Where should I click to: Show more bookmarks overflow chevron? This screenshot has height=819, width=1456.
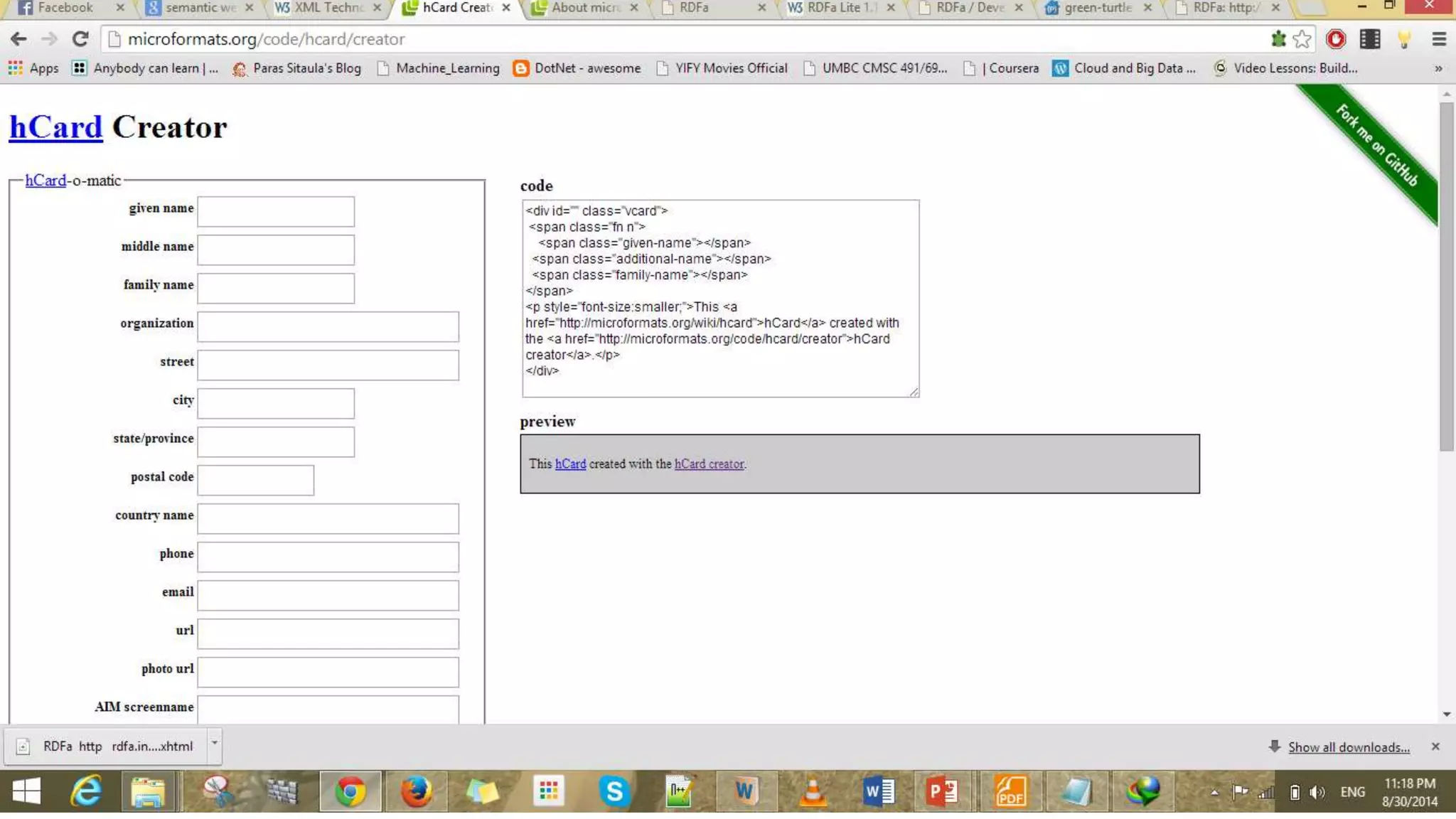point(1438,68)
